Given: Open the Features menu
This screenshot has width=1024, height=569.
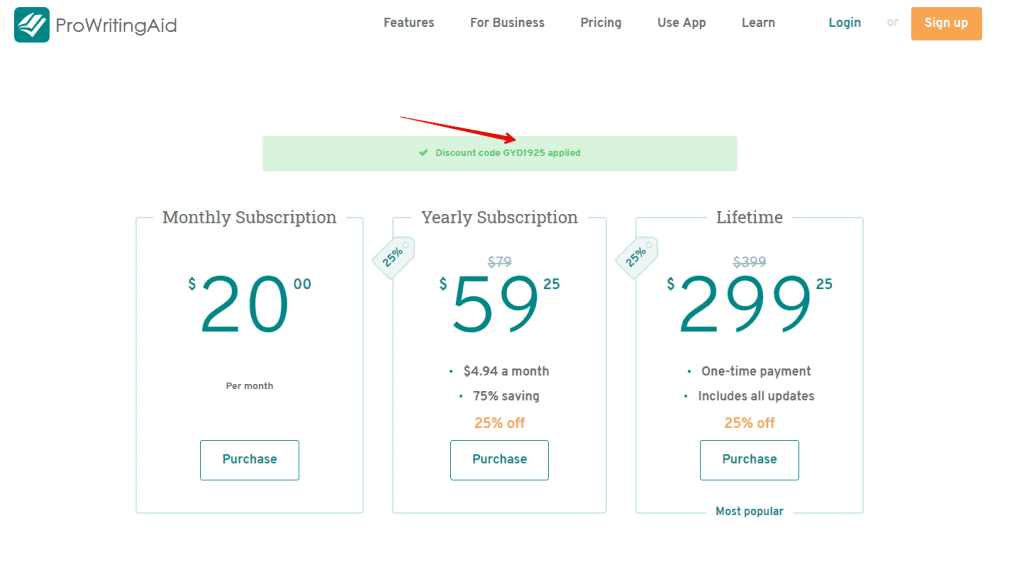Looking at the screenshot, I should [x=409, y=23].
